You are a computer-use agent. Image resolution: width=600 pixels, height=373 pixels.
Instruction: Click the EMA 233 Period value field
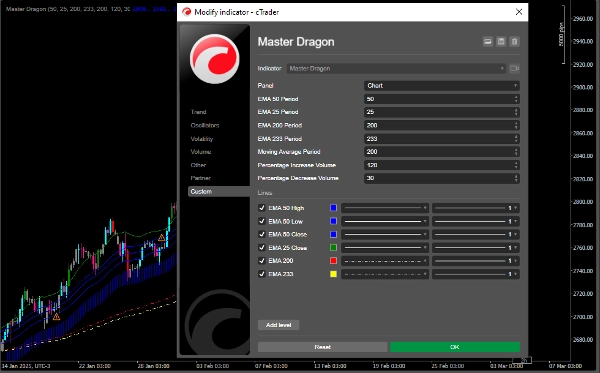point(442,138)
